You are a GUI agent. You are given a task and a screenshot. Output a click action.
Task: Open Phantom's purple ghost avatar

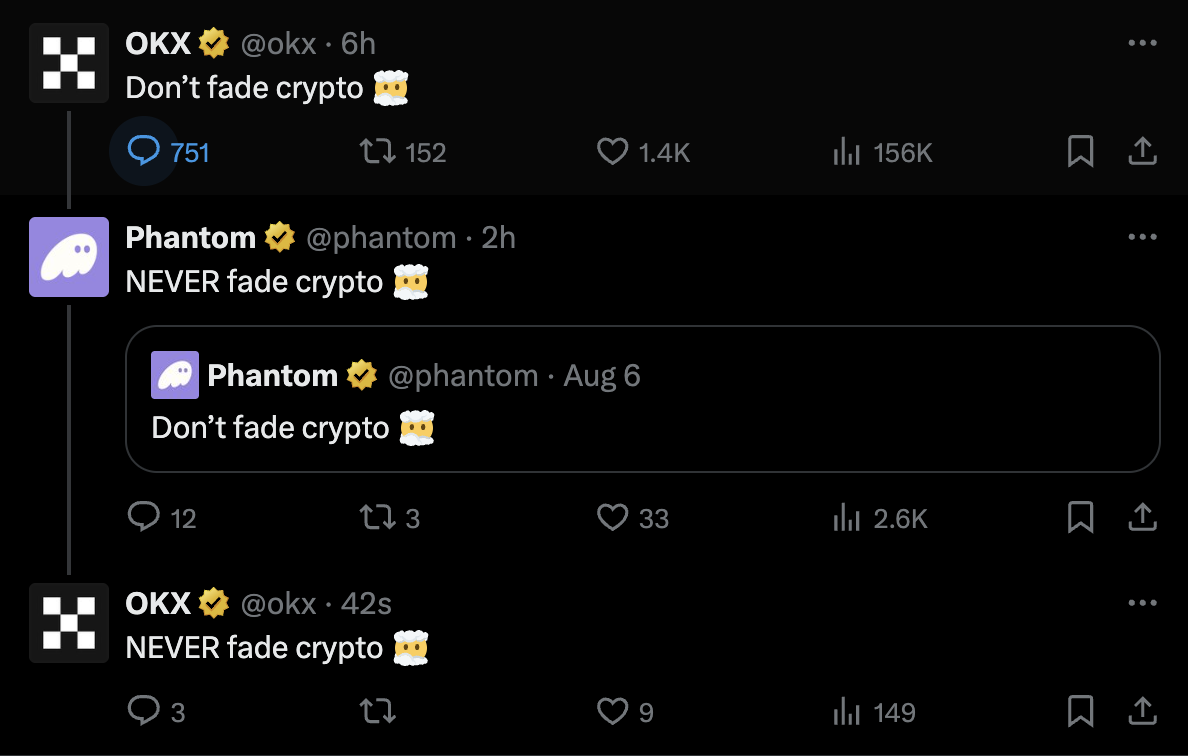tap(69, 257)
